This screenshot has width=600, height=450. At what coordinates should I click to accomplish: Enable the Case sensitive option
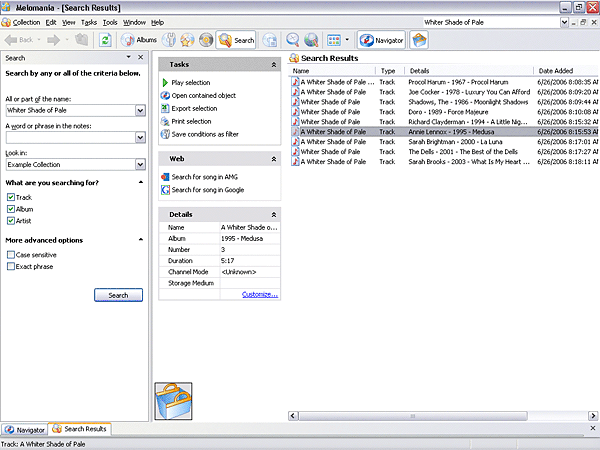tap(11, 255)
